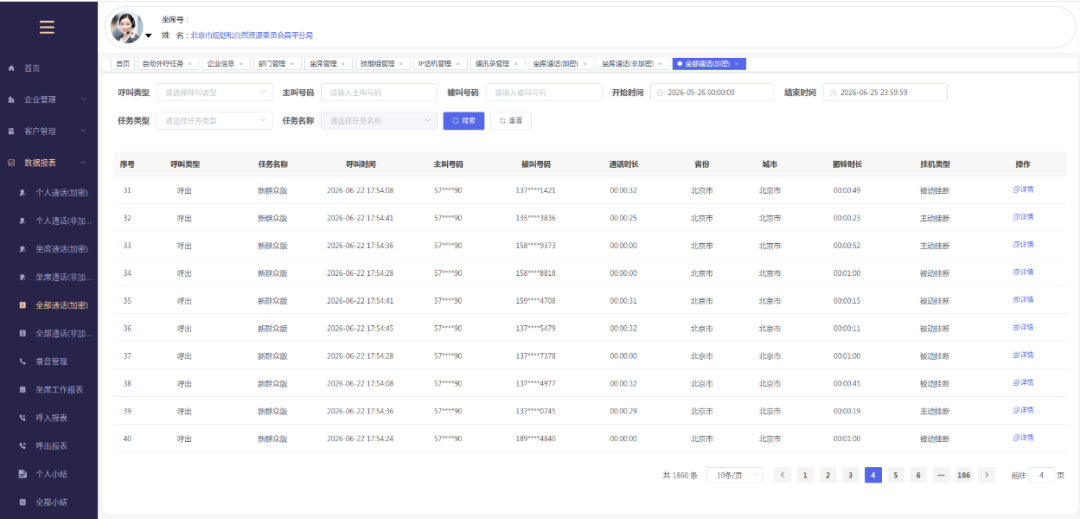The width and height of the screenshot is (1080, 519).
Task: Click the 全部通话(加密) sidebar icon
Action: [23, 305]
